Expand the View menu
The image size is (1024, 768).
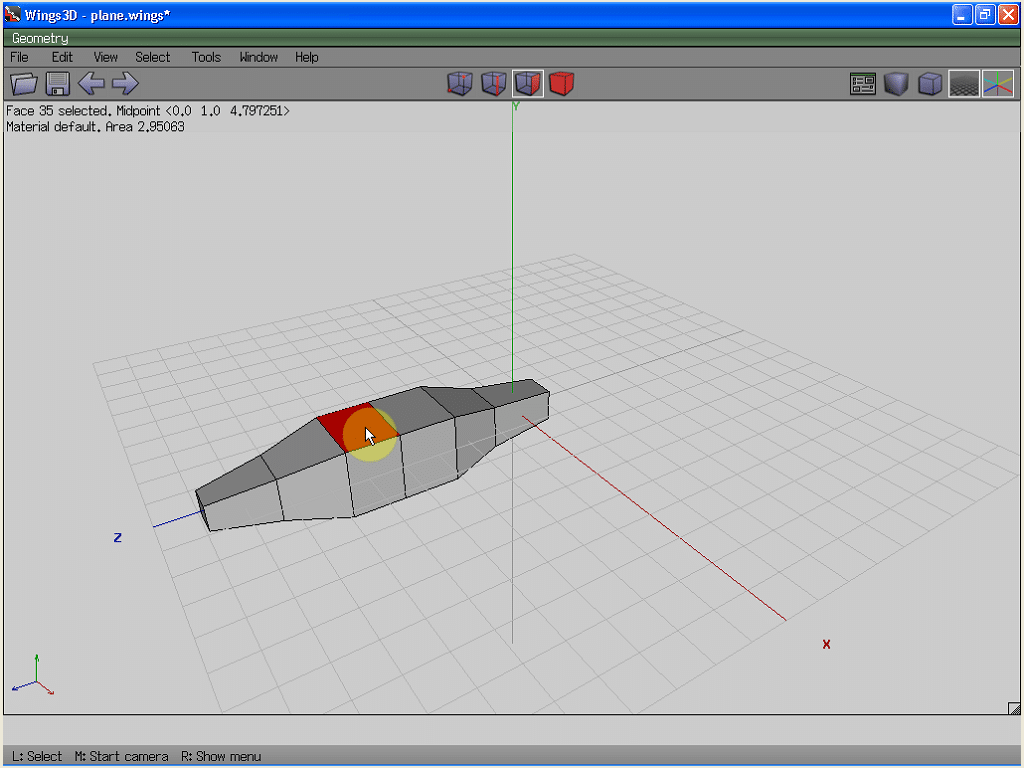click(x=105, y=57)
